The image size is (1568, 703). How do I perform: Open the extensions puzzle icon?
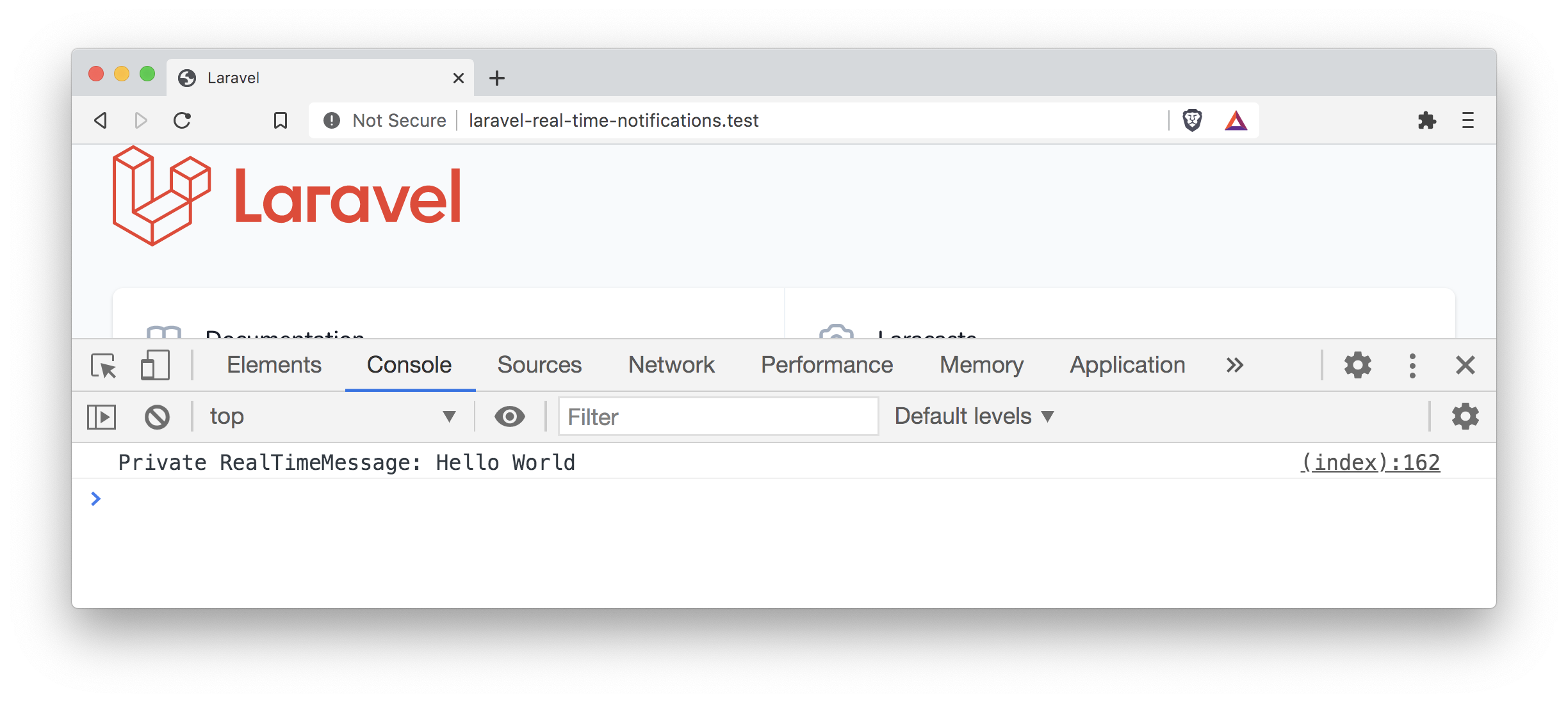[x=1426, y=120]
